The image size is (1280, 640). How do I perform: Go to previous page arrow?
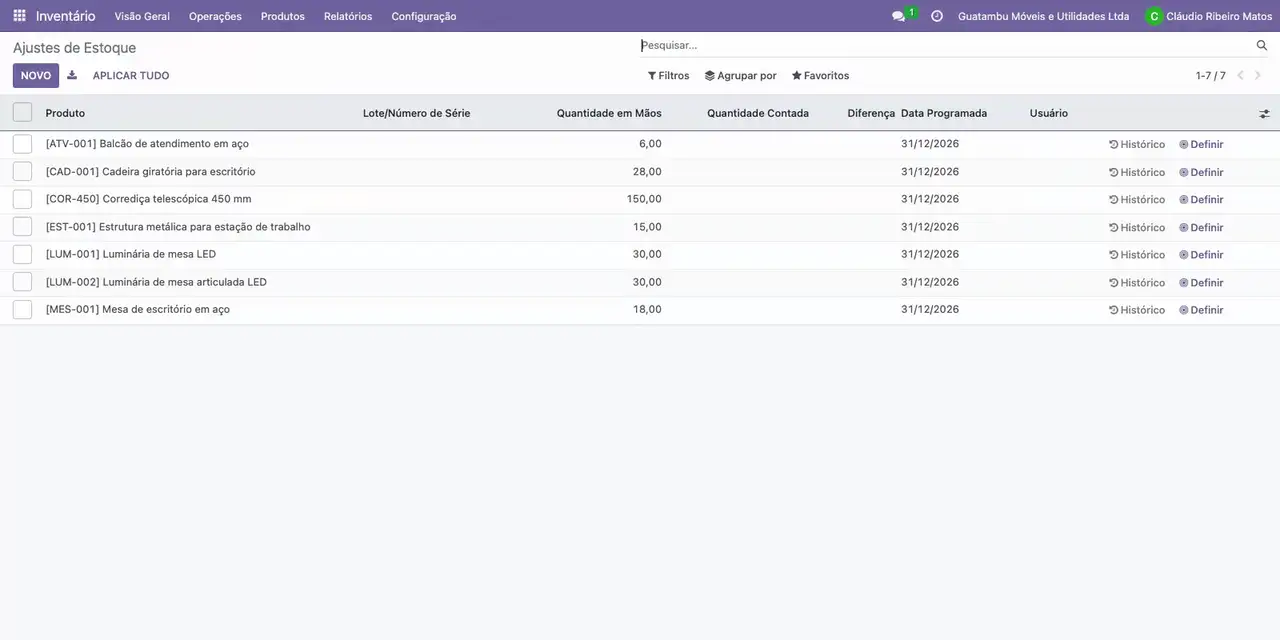pos(1240,75)
